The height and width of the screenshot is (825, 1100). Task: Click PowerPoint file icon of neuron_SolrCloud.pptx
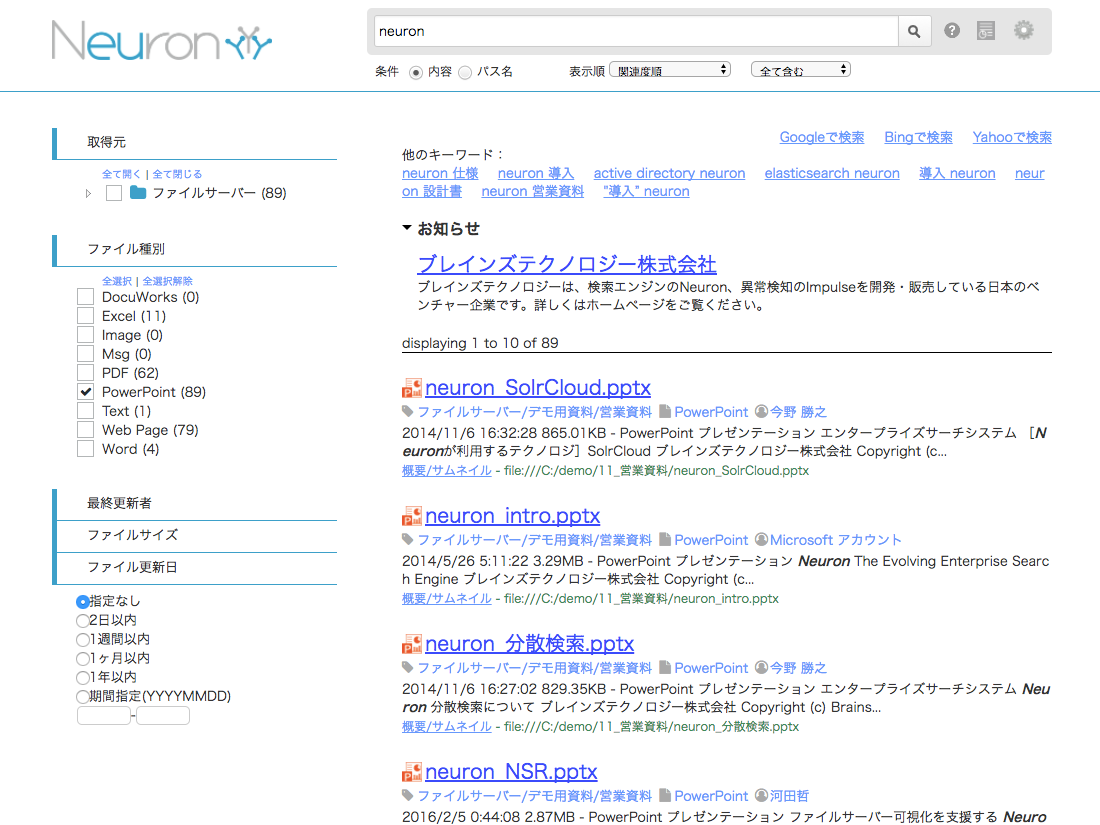point(412,388)
